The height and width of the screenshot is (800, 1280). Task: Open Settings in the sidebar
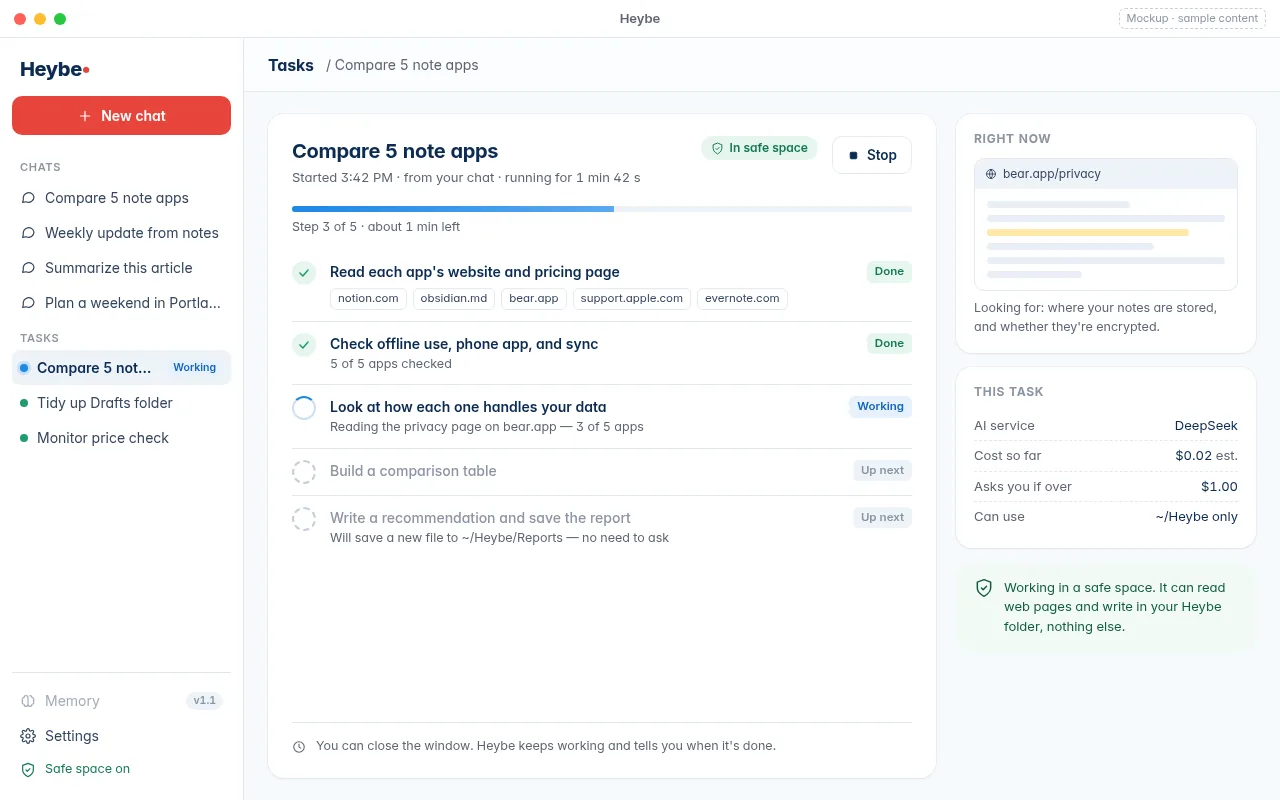(x=121, y=736)
